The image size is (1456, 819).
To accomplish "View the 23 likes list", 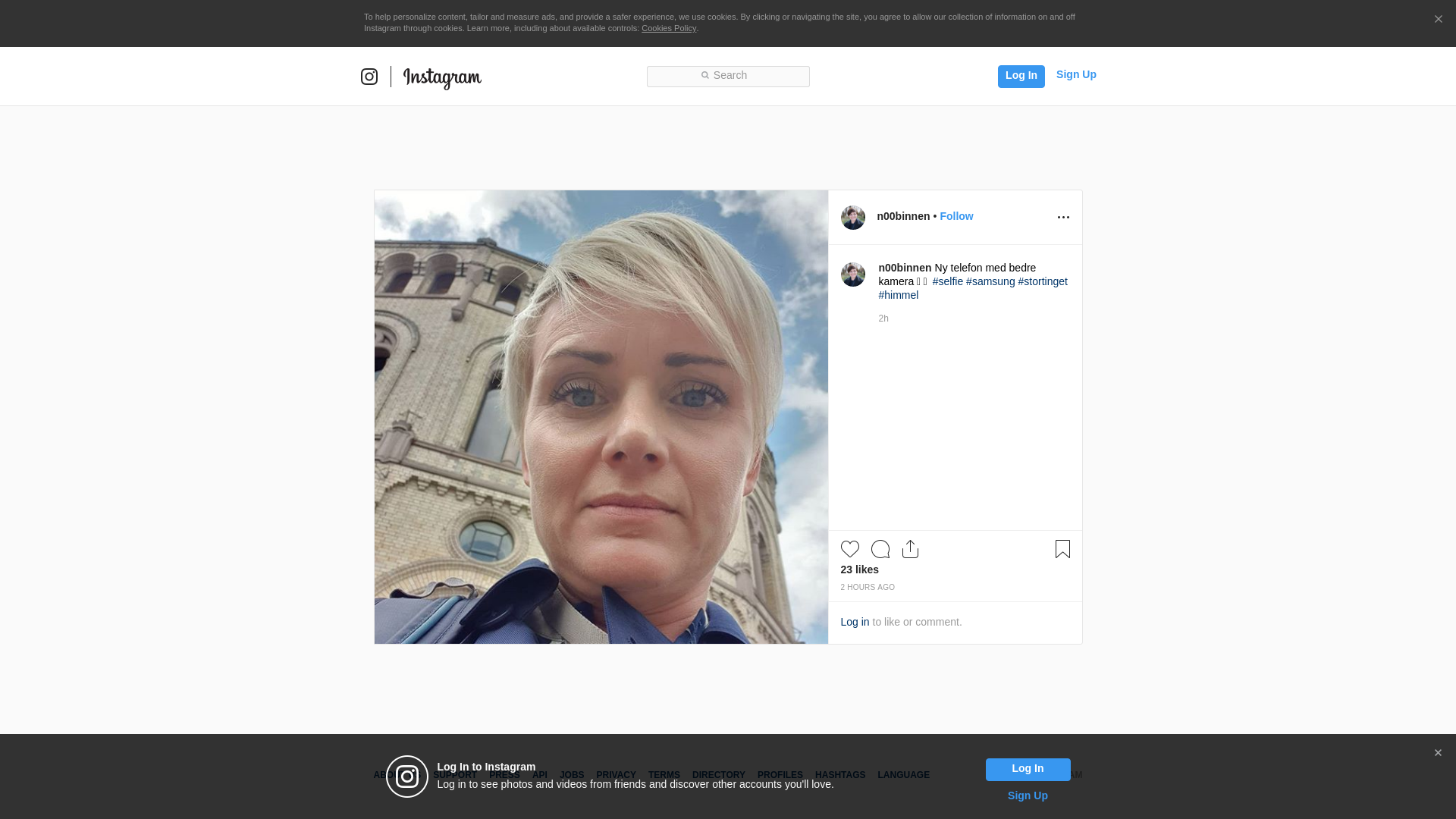I will (x=860, y=570).
